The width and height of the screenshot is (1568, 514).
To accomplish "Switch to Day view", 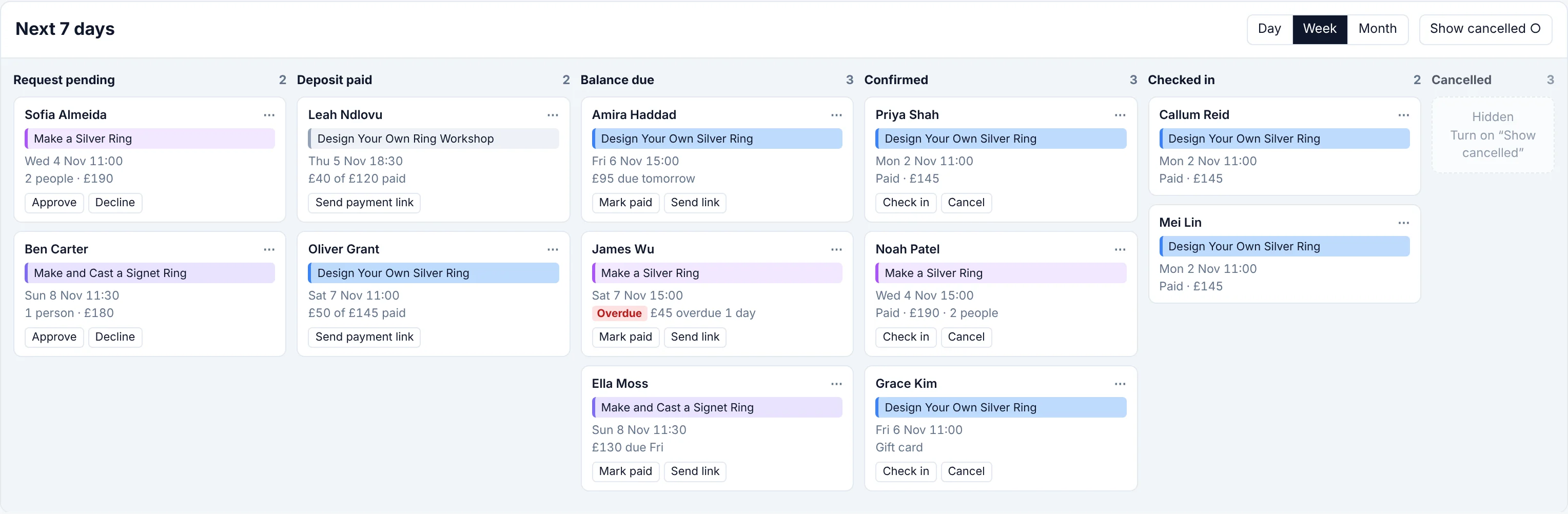I will click(x=1269, y=29).
